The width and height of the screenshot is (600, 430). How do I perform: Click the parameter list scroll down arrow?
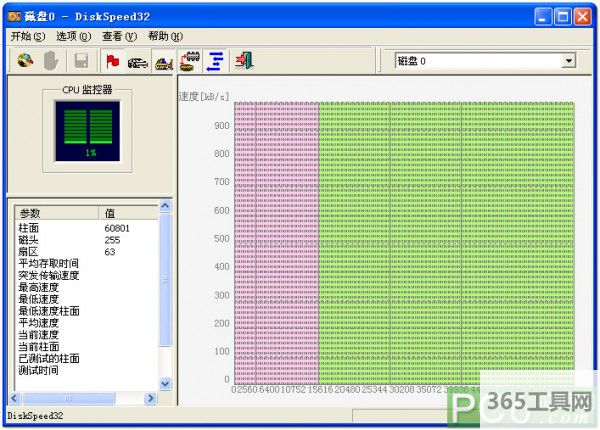pos(166,384)
